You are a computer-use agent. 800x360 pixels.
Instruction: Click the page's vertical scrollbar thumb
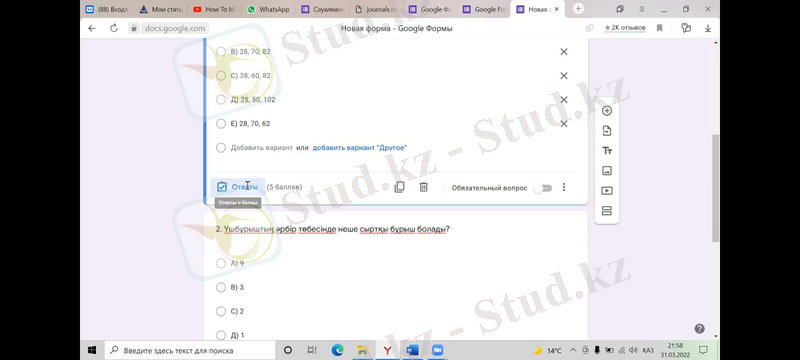point(715,189)
